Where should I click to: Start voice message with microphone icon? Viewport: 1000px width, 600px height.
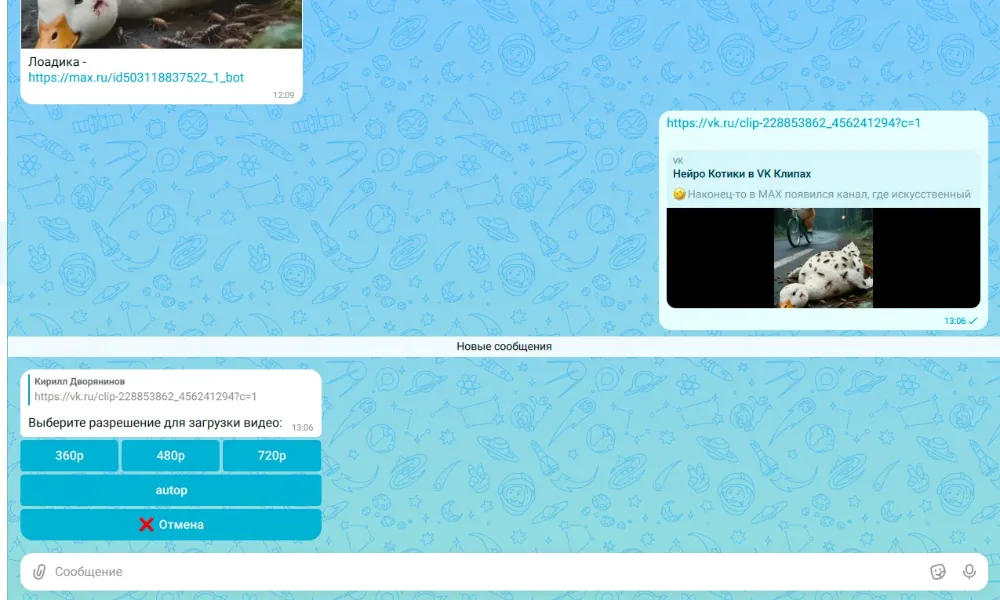(969, 571)
